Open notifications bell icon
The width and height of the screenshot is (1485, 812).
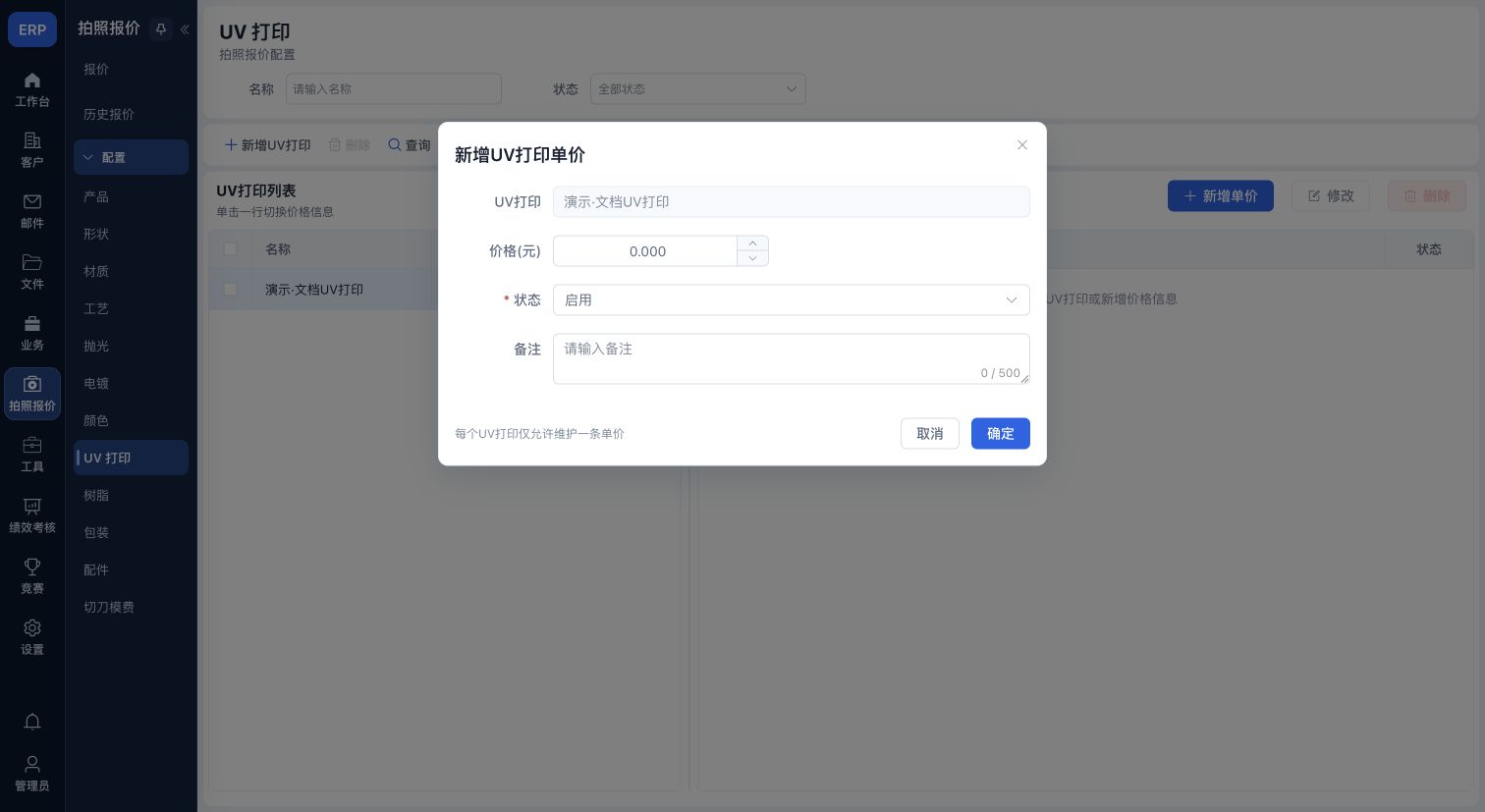coord(32,722)
